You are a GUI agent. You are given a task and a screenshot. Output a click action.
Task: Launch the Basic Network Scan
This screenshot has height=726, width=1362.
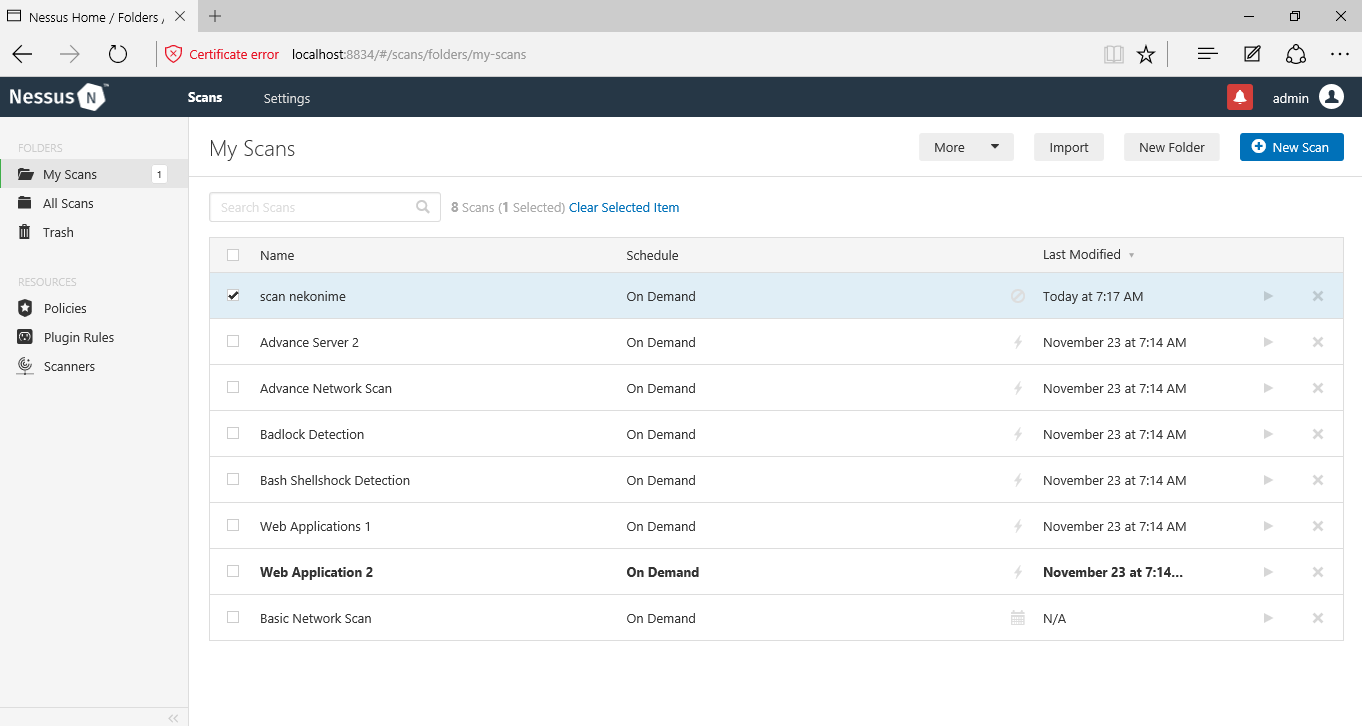pyautogui.click(x=1268, y=618)
